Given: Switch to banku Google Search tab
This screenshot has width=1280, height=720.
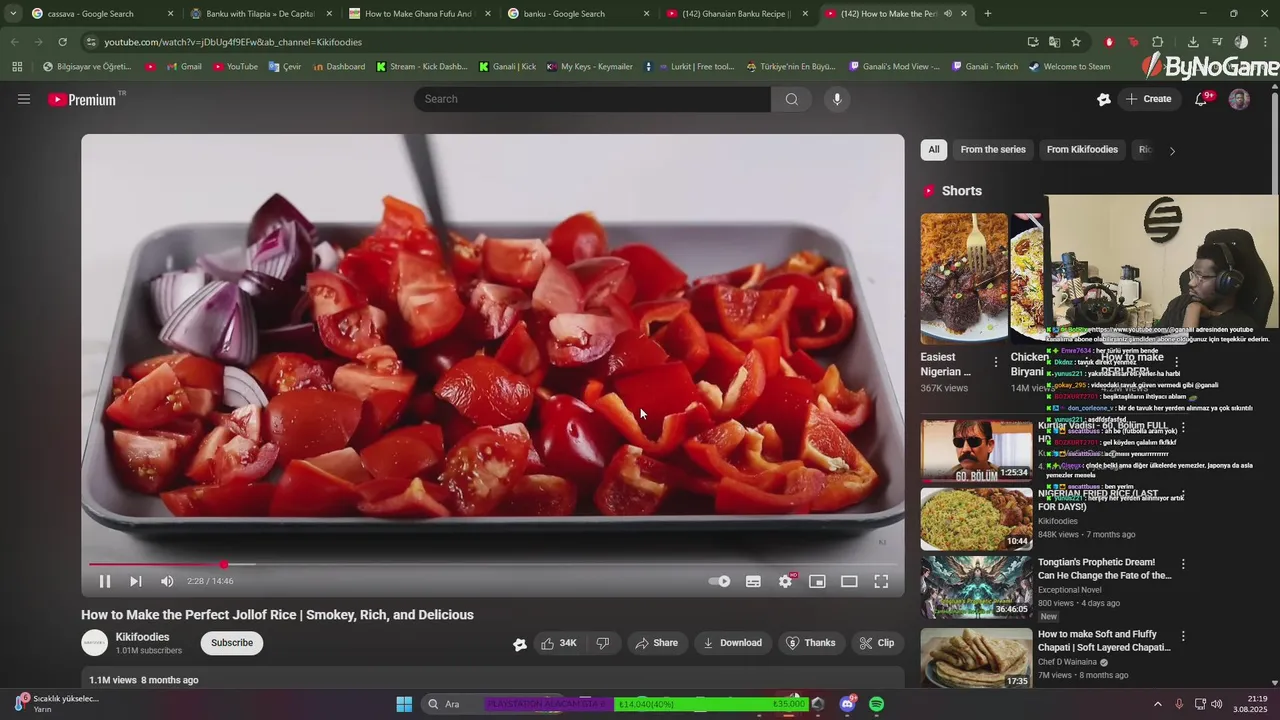Looking at the screenshot, I should click(579, 14).
